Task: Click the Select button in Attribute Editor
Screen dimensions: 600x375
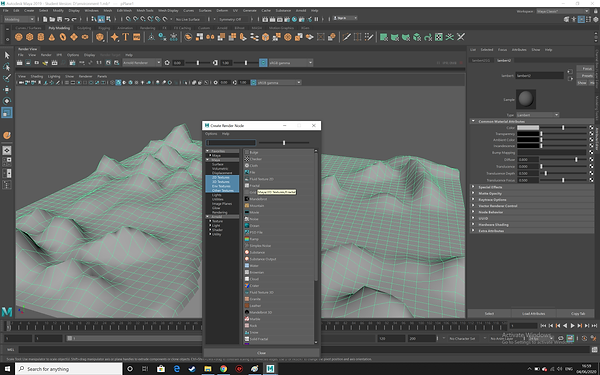Action: coord(489,314)
